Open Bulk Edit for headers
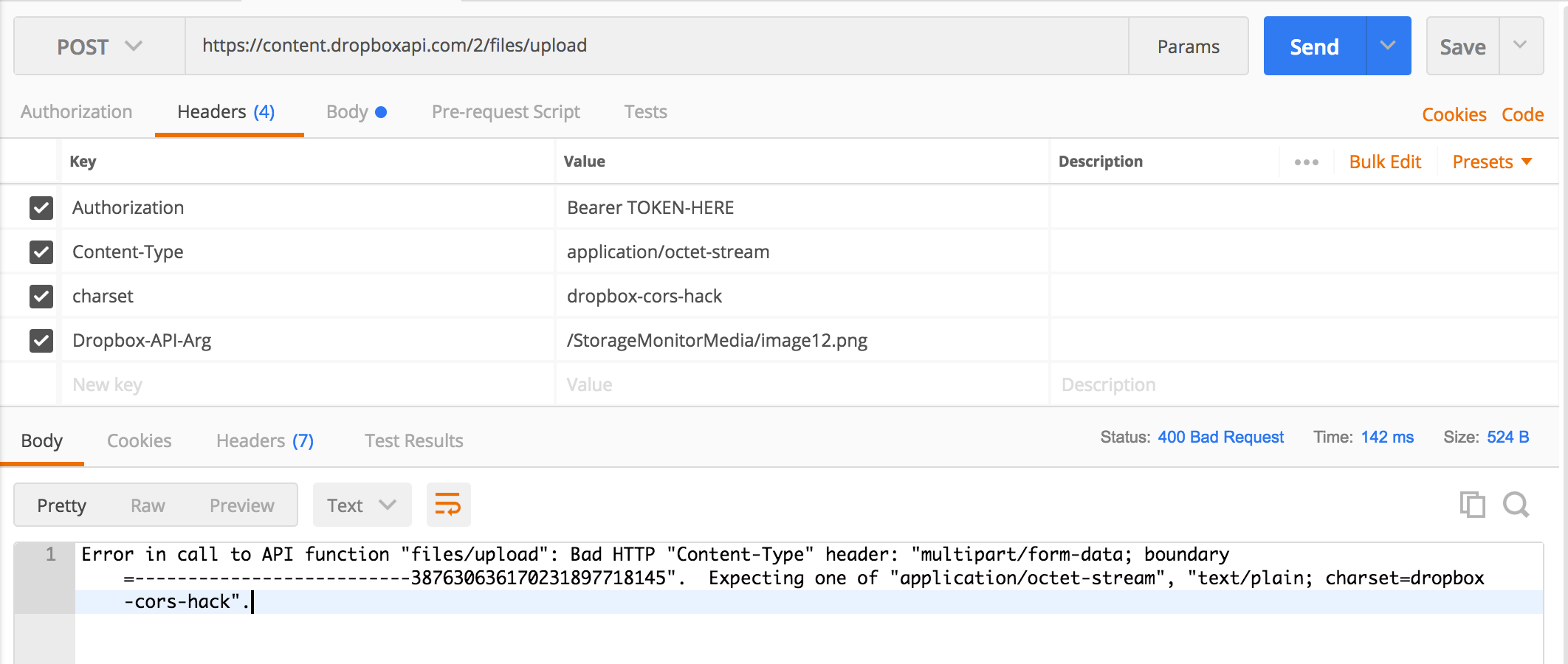1568x664 pixels. pyautogui.click(x=1385, y=162)
